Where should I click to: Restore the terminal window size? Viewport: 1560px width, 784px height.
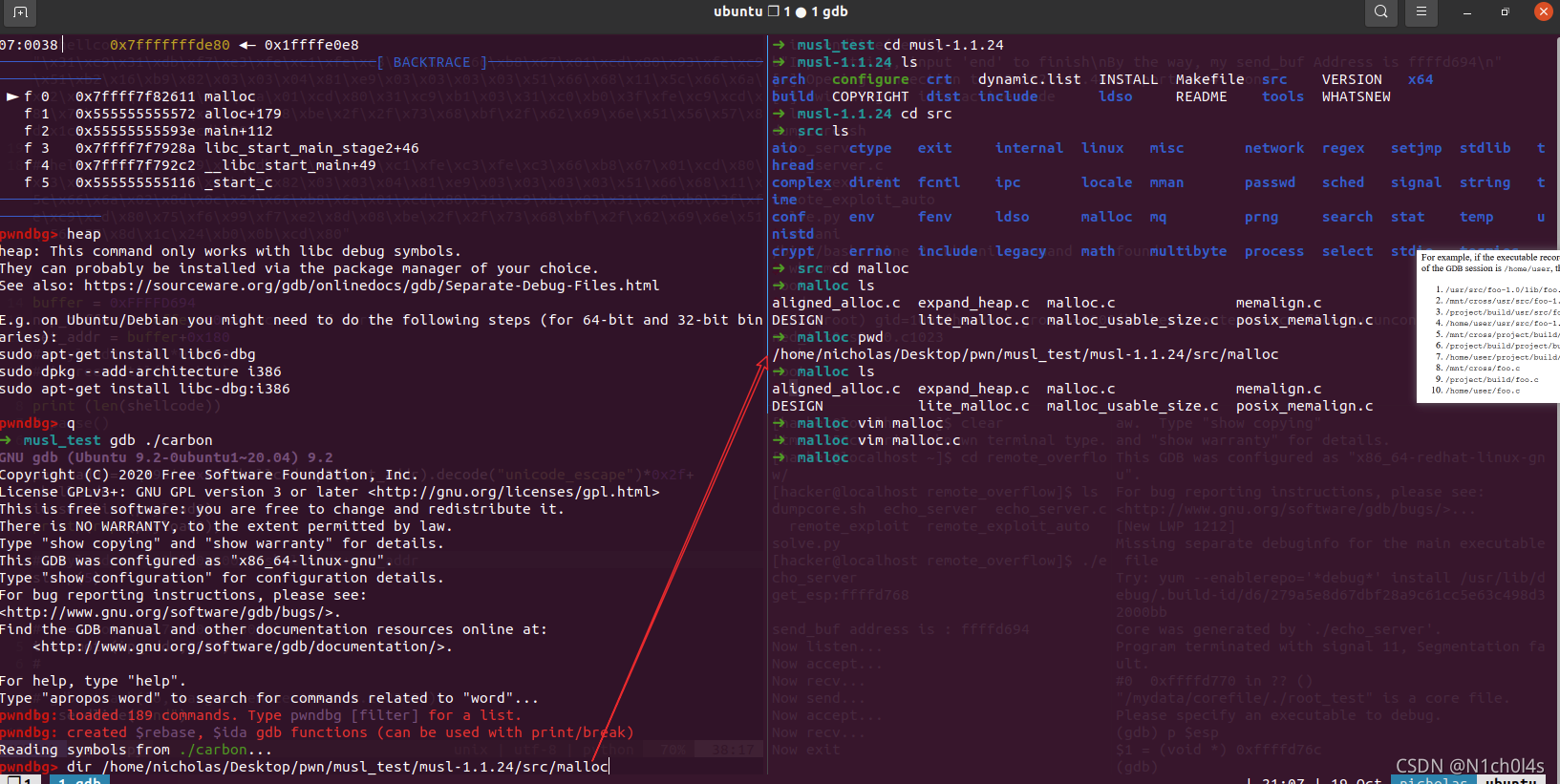click(x=1505, y=12)
